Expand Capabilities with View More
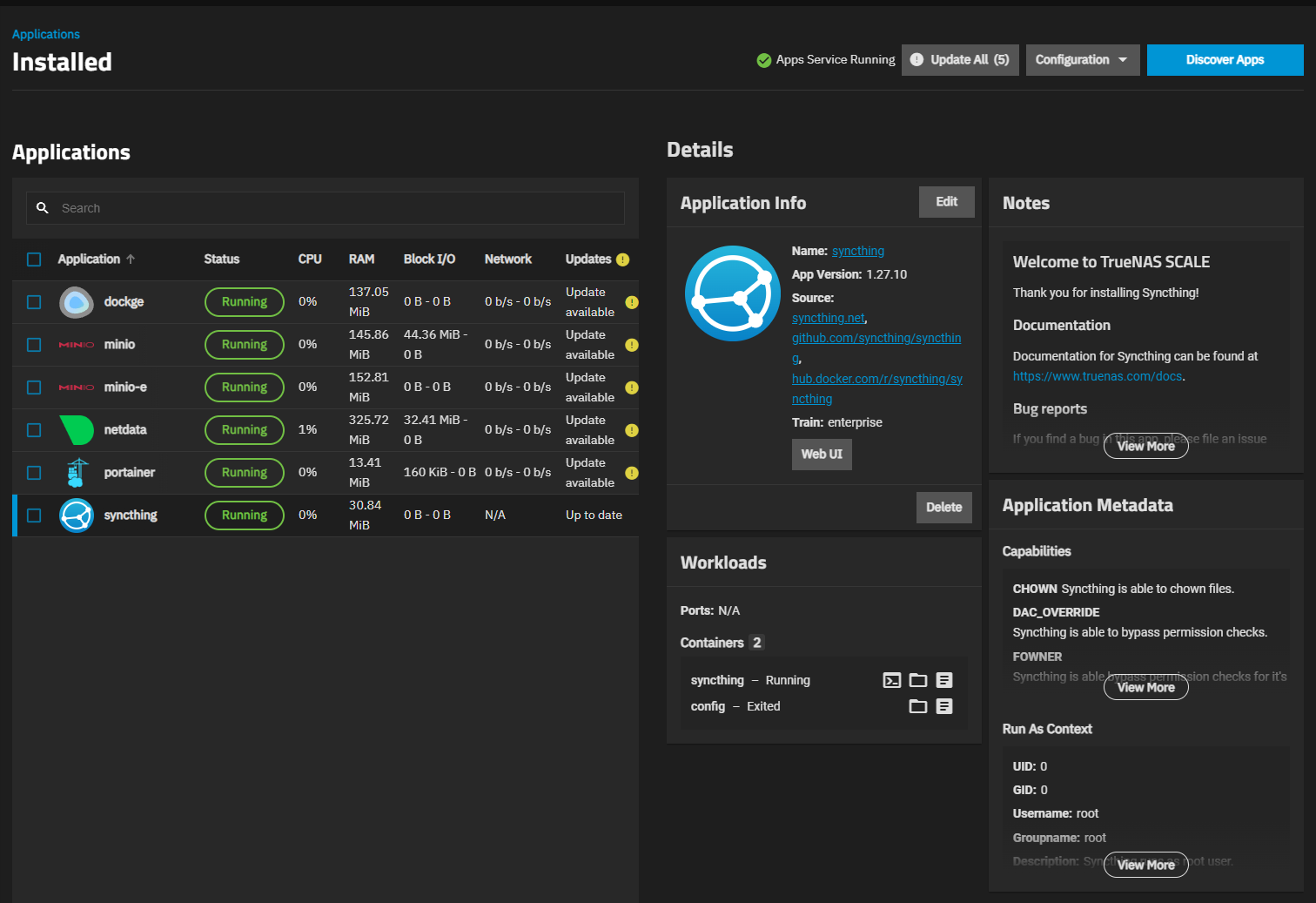The width and height of the screenshot is (1316, 903). pyautogui.click(x=1145, y=687)
